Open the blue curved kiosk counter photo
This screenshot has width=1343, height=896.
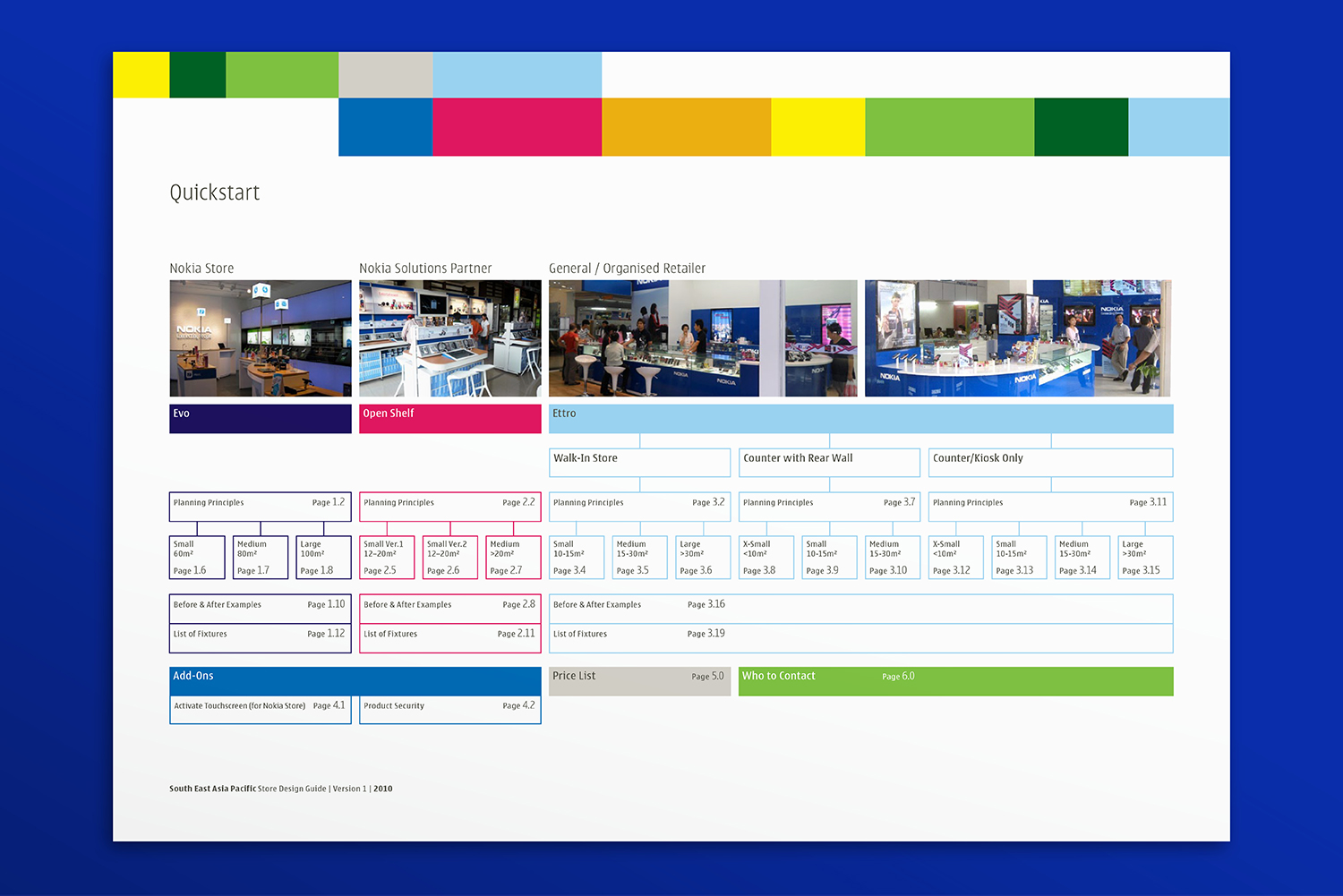(1018, 338)
